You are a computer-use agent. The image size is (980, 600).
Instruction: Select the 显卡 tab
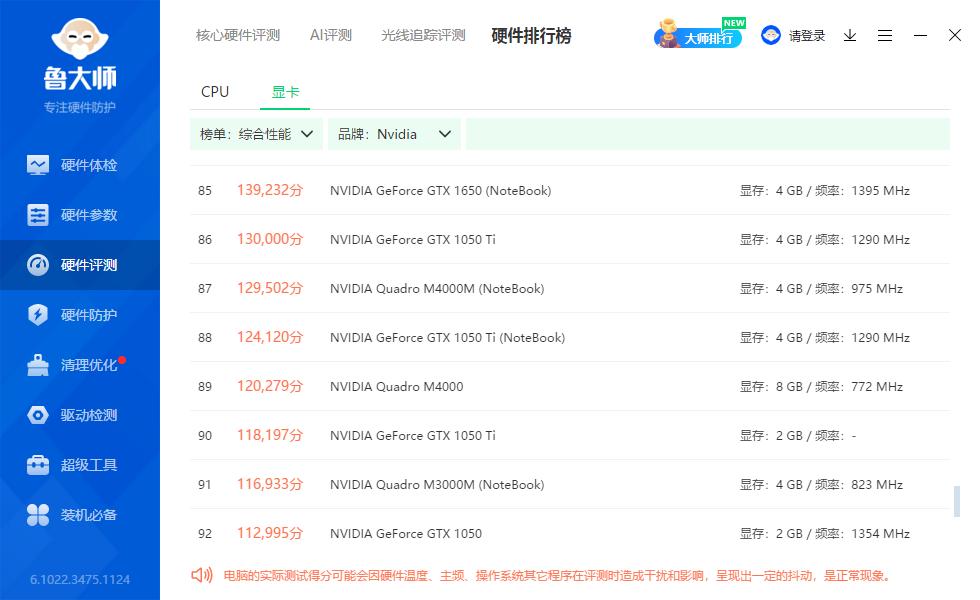[287, 91]
